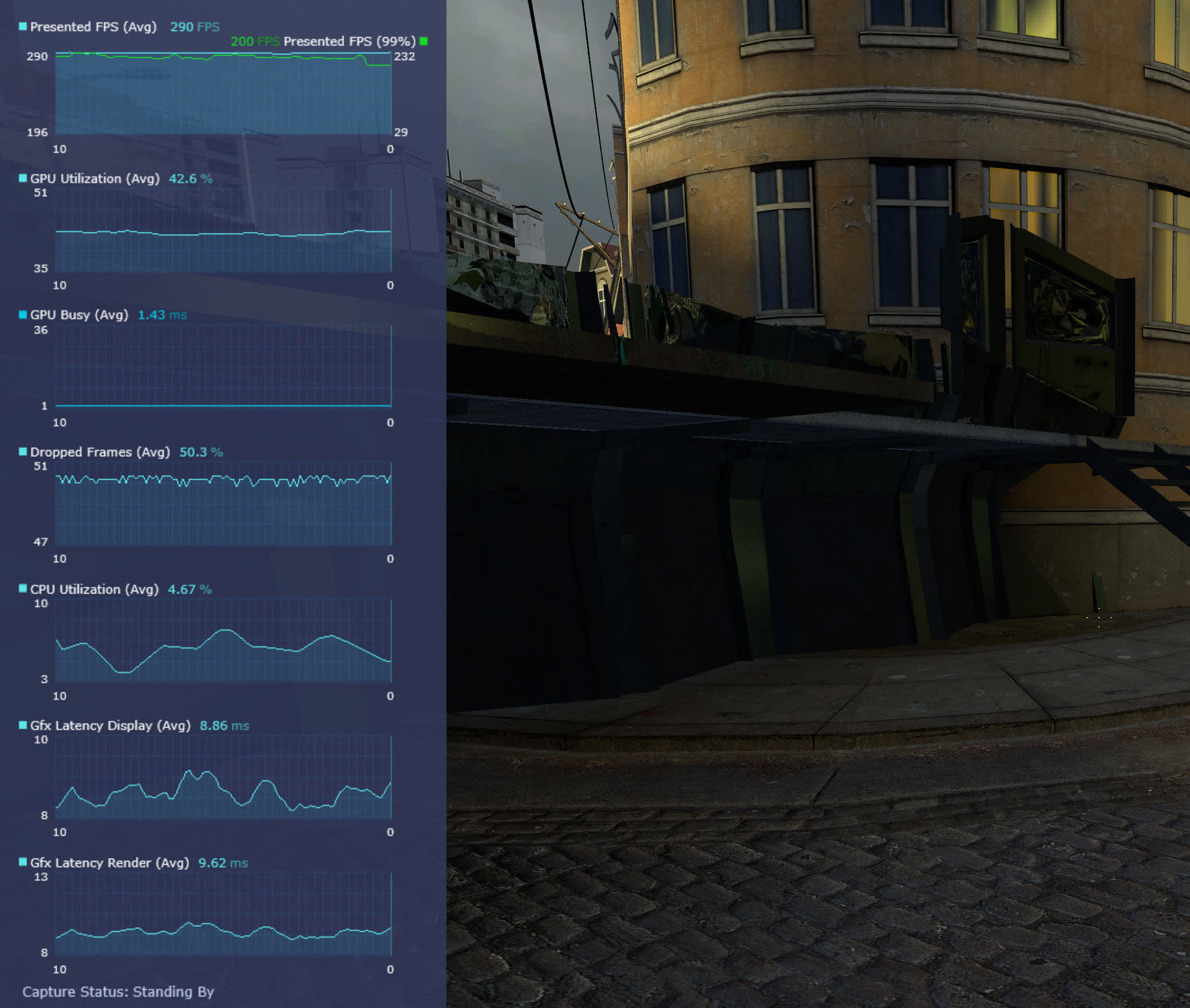
Task: Click the green Presented FPS (99%) legend square
Action: point(424,41)
